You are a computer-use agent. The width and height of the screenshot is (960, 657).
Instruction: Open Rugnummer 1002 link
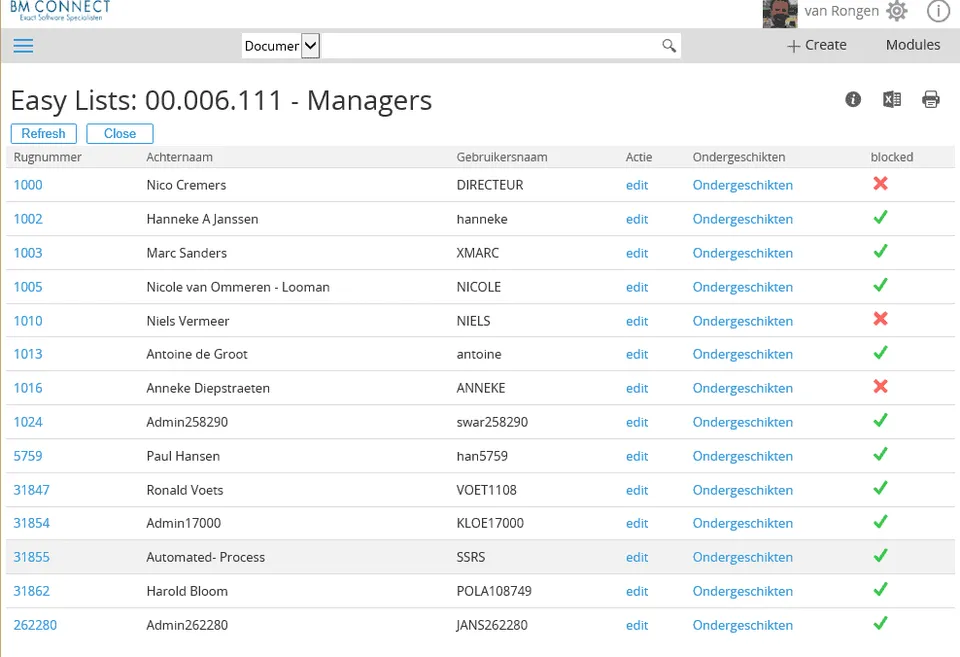[28, 219]
